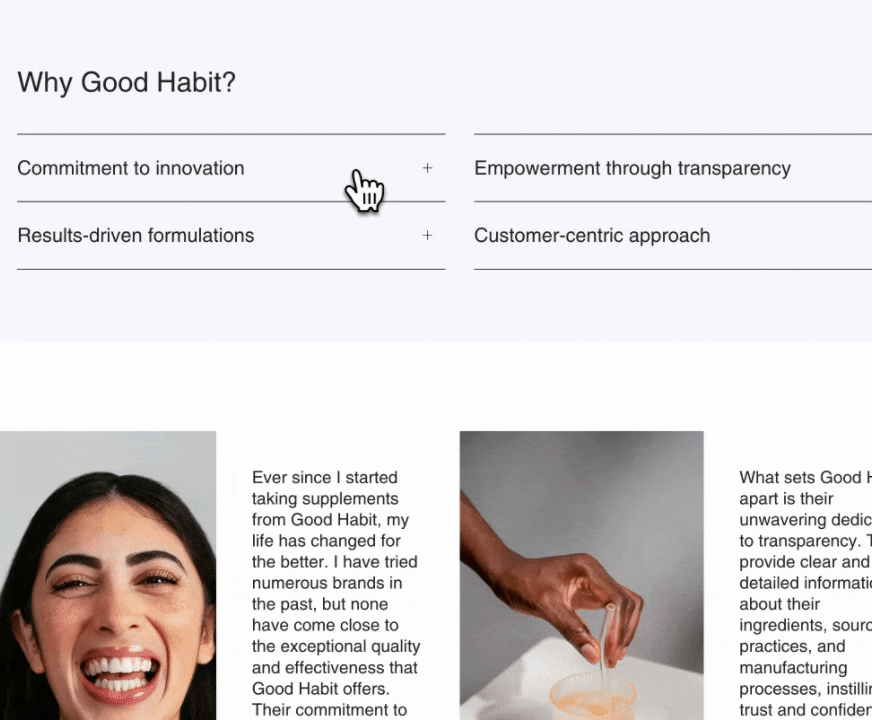The width and height of the screenshot is (872, 720).
Task: Click the plus icon beside Results-driven formulations
Action: (427, 236)
